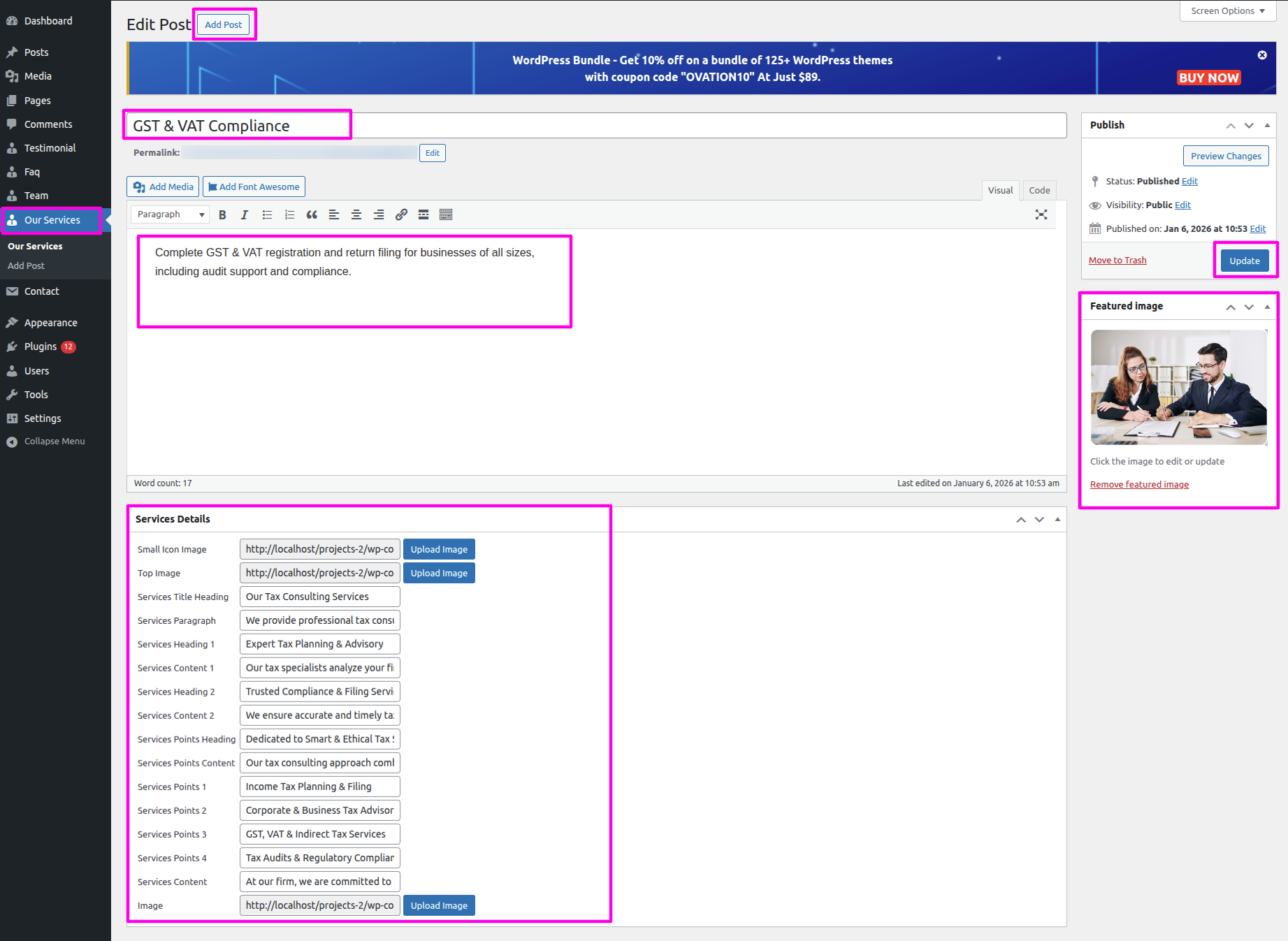Toggle the bulleted list icon
This screenshot has height=941, width=1288.
click(267, 215)
